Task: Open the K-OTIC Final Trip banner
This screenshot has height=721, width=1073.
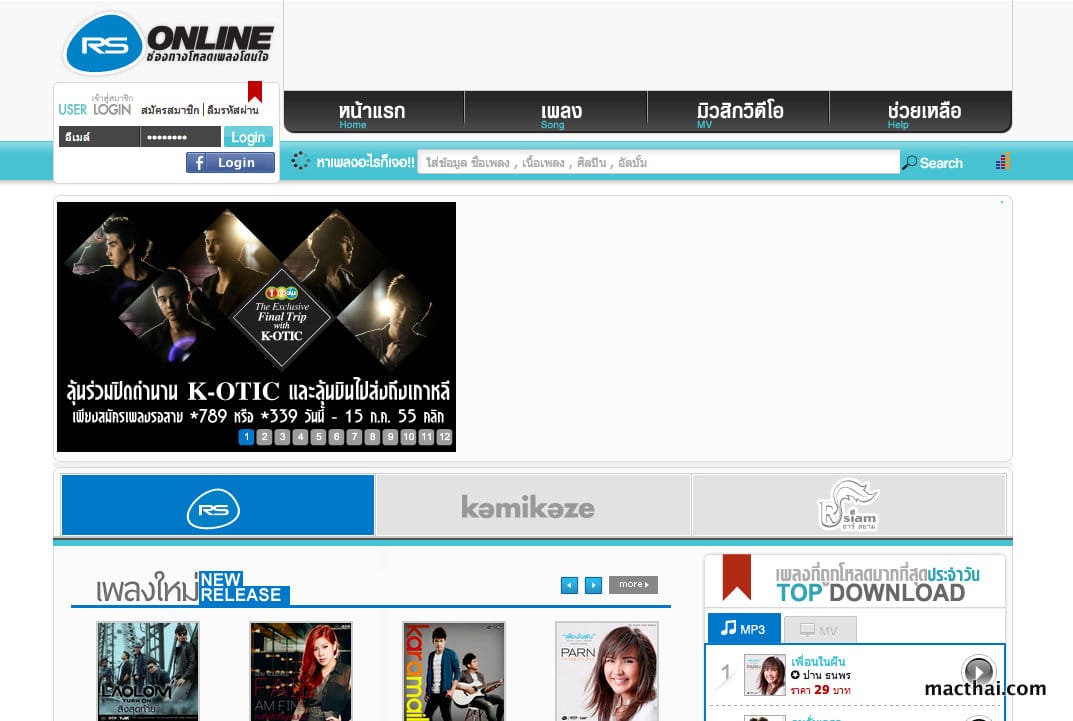Action: [x=257, y=326]
